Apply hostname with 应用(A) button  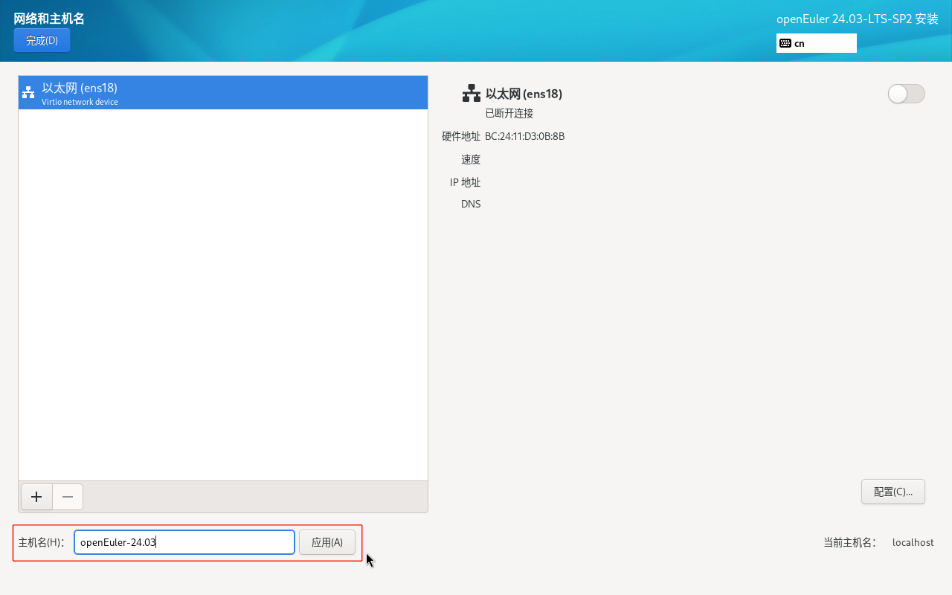(327, 542)
